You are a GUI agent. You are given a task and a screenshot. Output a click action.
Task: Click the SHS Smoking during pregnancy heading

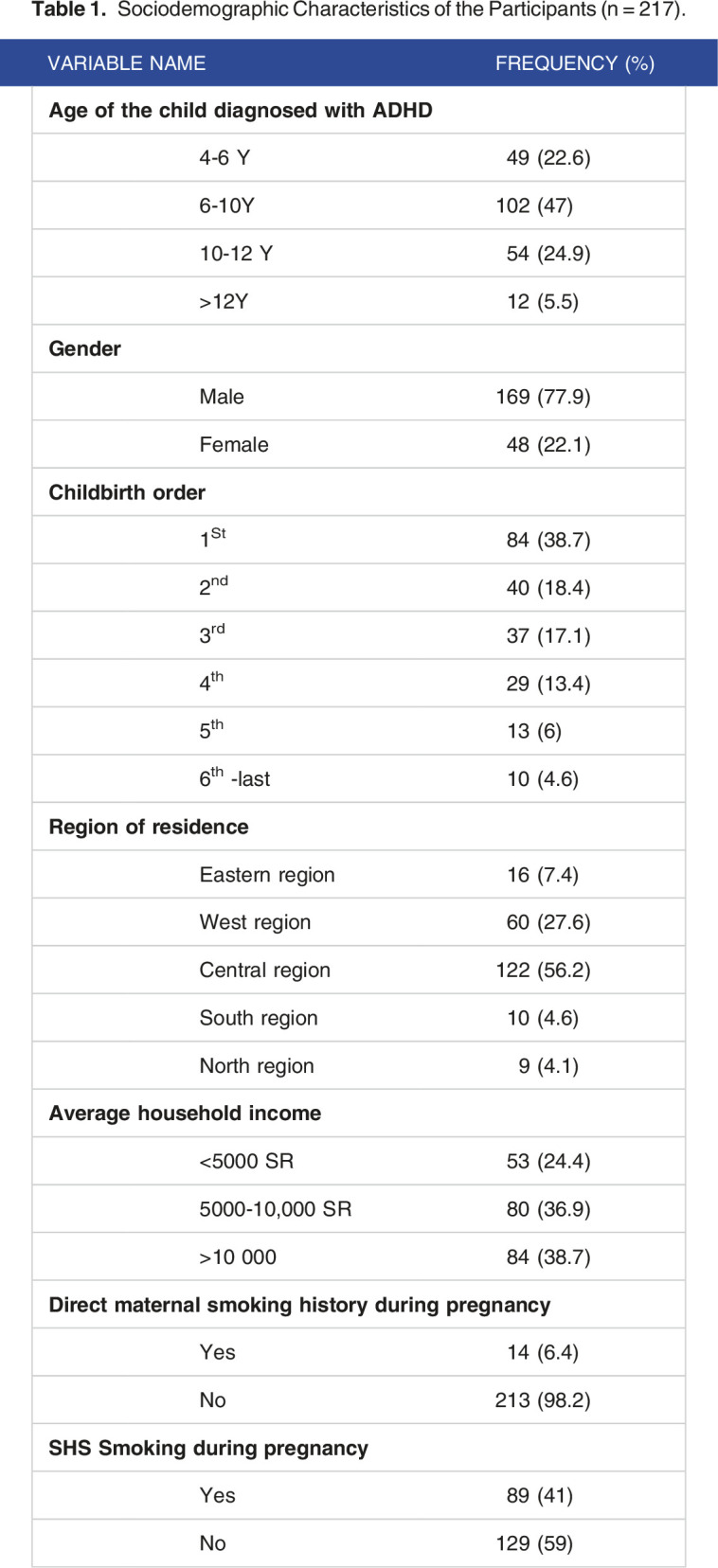click(x=208, y=1448)
